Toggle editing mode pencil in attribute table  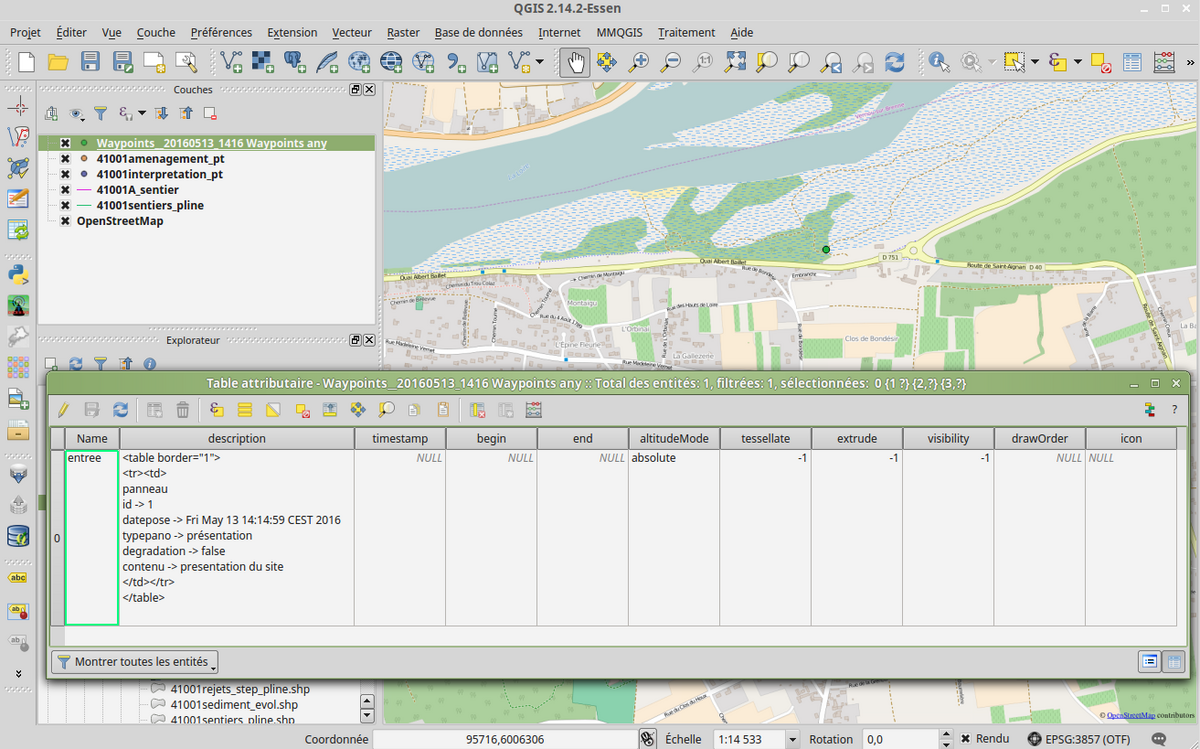(x=65, y=409)
